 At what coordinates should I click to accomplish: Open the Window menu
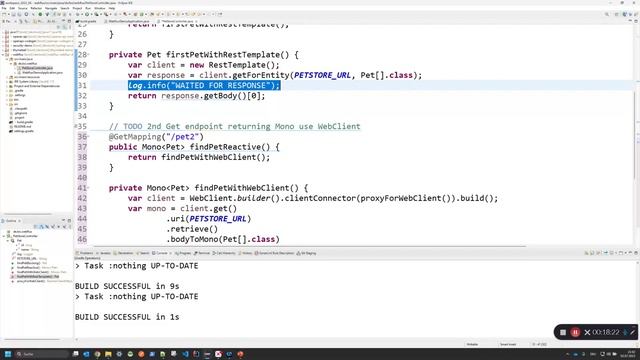click(x=100, y=8)
